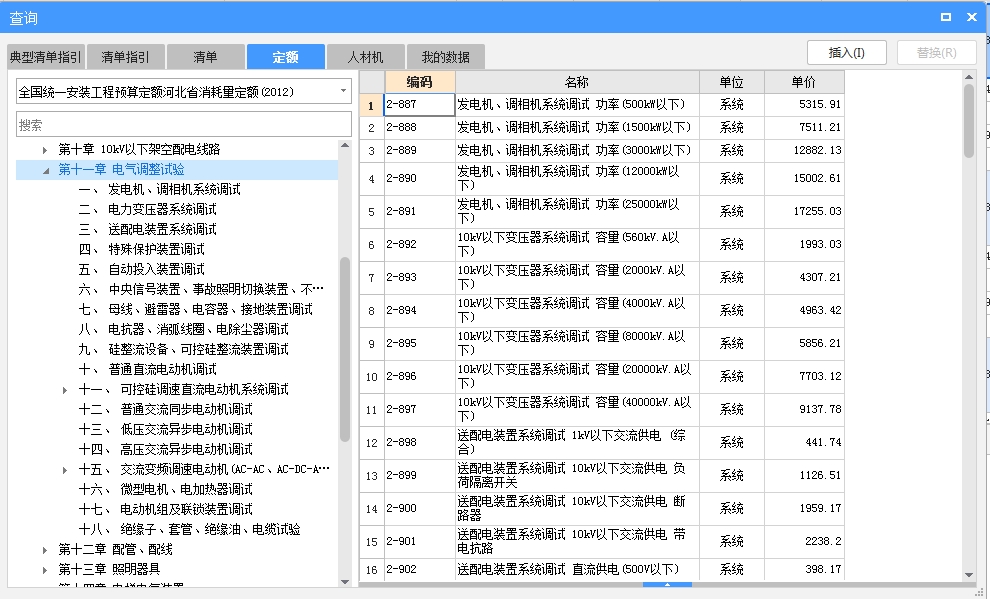This screenshot has height=599, width=990.
Task: Close the 查询 dialog window
Action: (x=972, y=17)
